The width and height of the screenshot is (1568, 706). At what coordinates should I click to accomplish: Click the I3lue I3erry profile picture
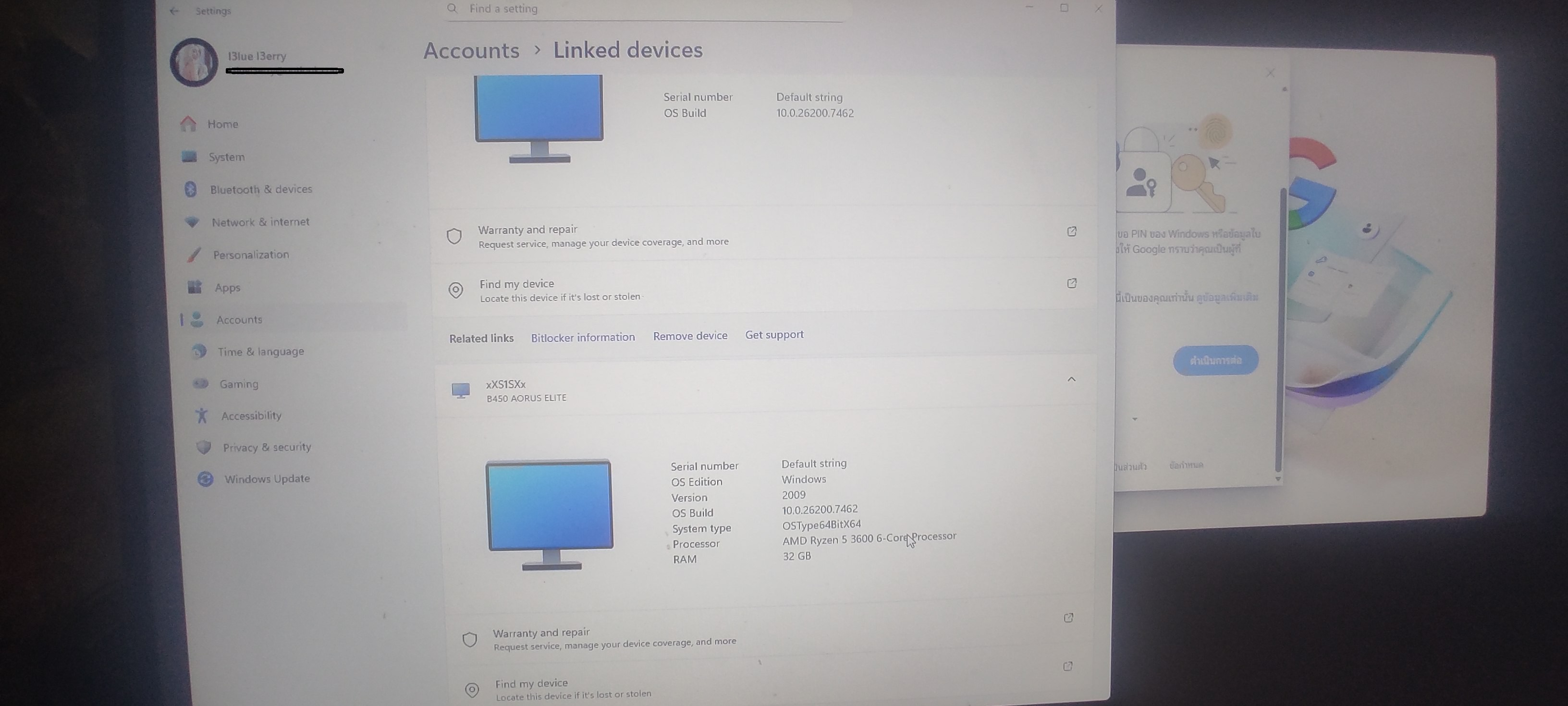point(194,62)
